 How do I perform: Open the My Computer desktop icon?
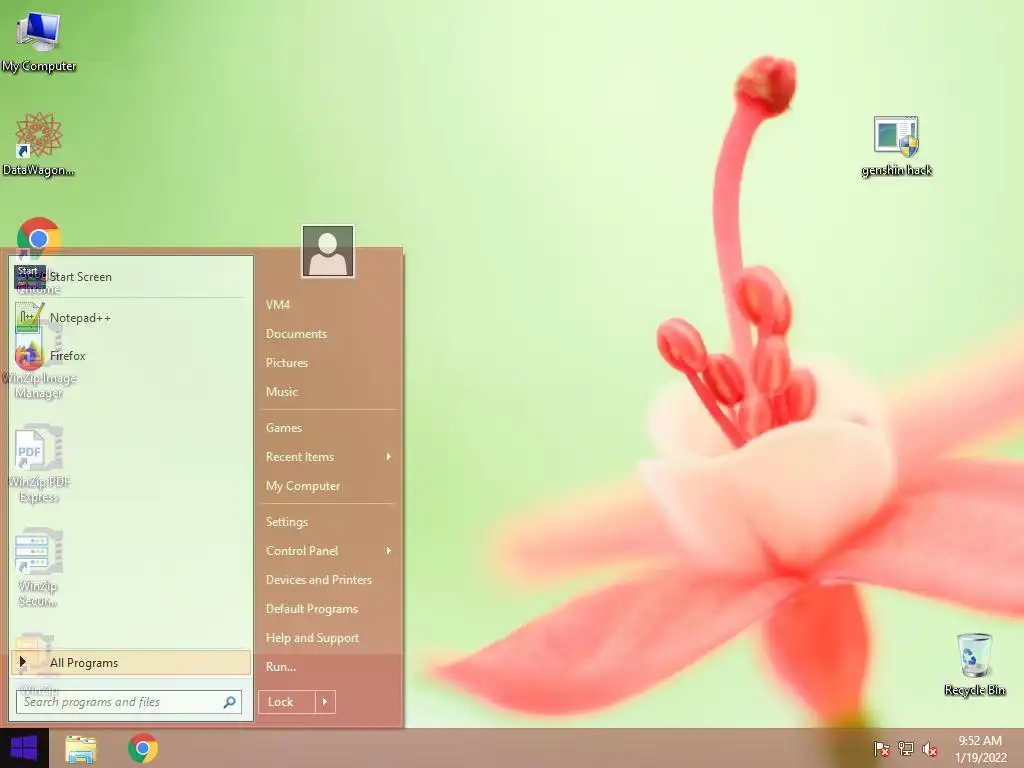click(x=39, y=42)
